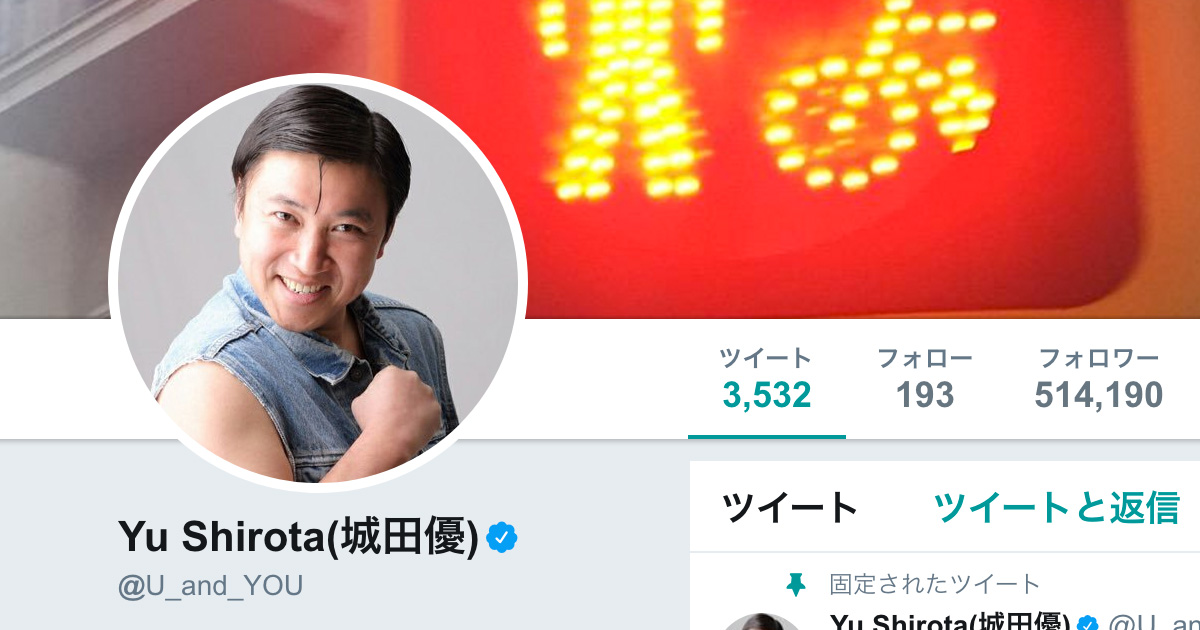Switch to the ツイートと返信 timeline
Viewport: 1200px width, 630px height.
(x=1056, y=508)
